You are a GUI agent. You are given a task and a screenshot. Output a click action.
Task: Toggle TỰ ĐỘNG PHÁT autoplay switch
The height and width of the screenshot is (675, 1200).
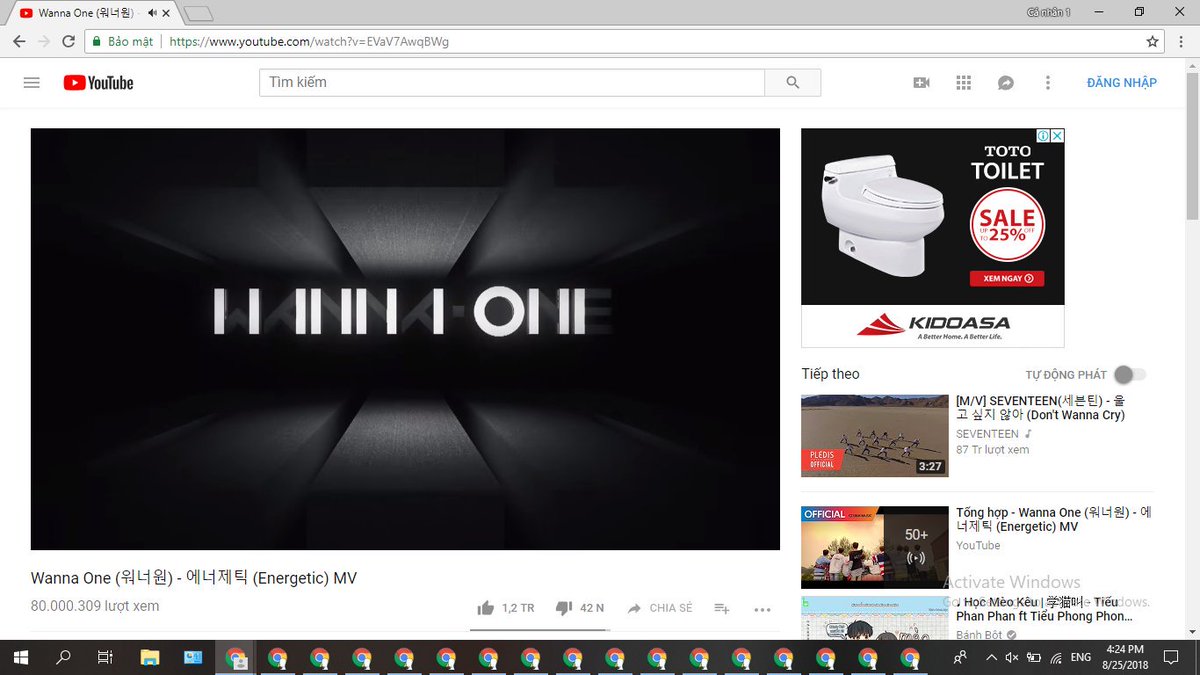[1130, 374]
